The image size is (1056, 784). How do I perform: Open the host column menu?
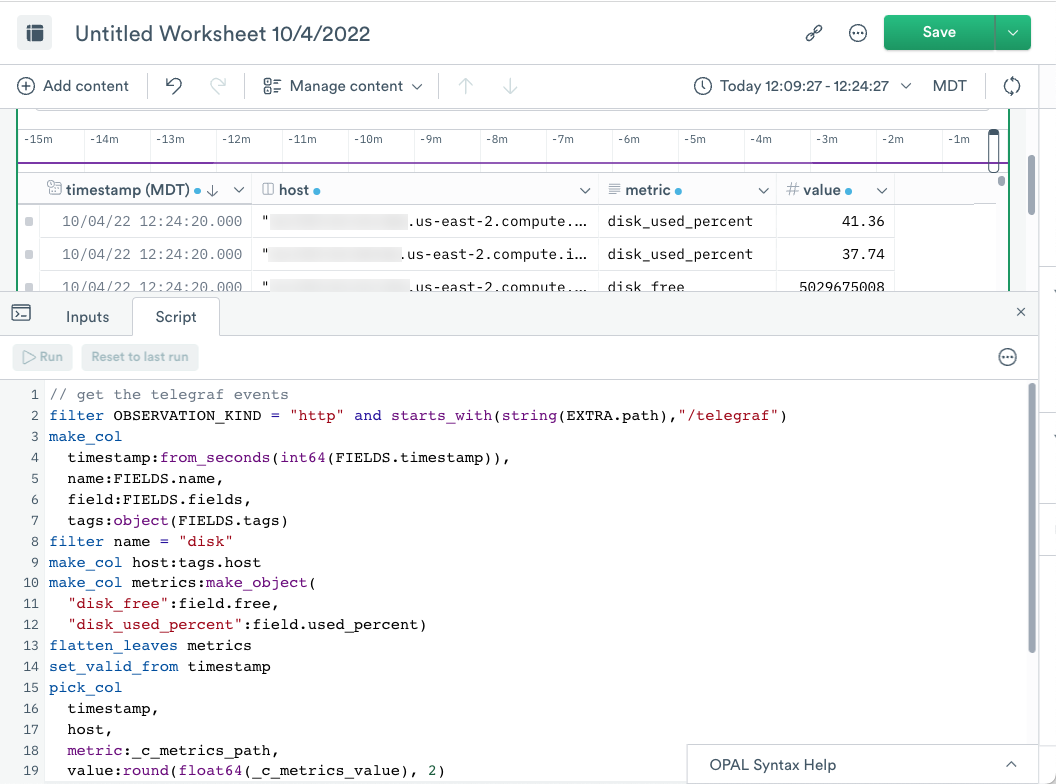(585, 191)
